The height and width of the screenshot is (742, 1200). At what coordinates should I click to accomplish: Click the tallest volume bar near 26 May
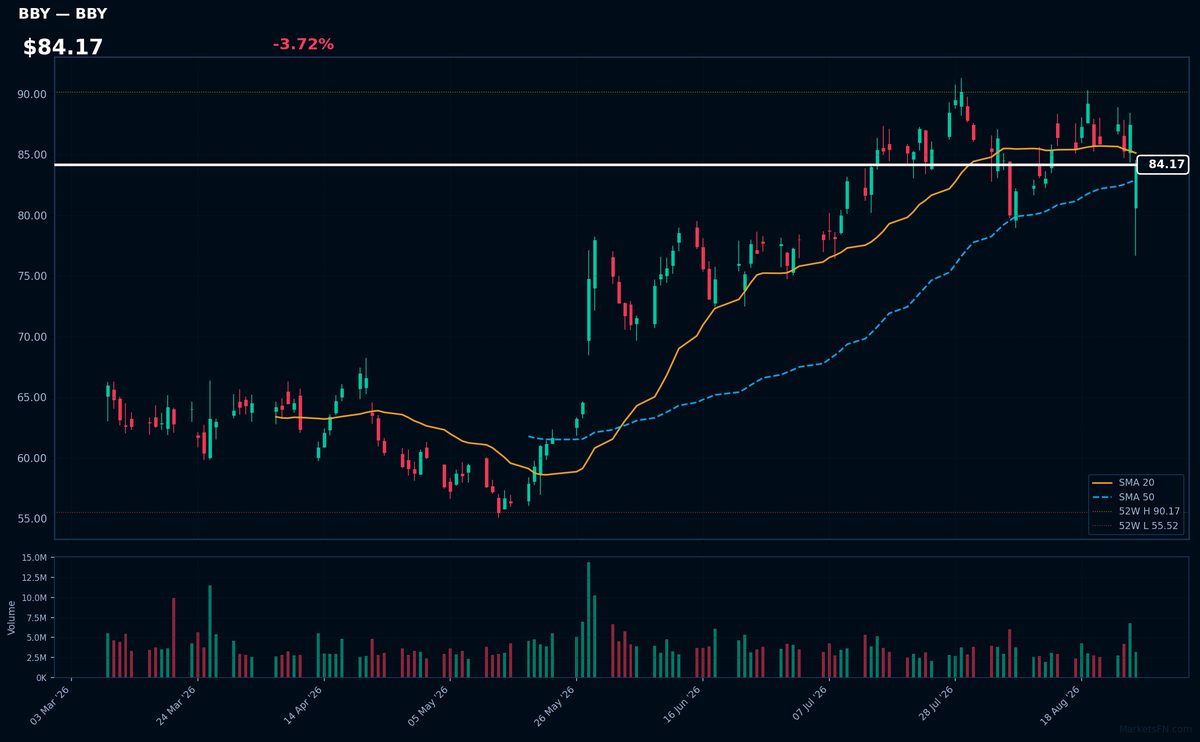pos(588,620)
